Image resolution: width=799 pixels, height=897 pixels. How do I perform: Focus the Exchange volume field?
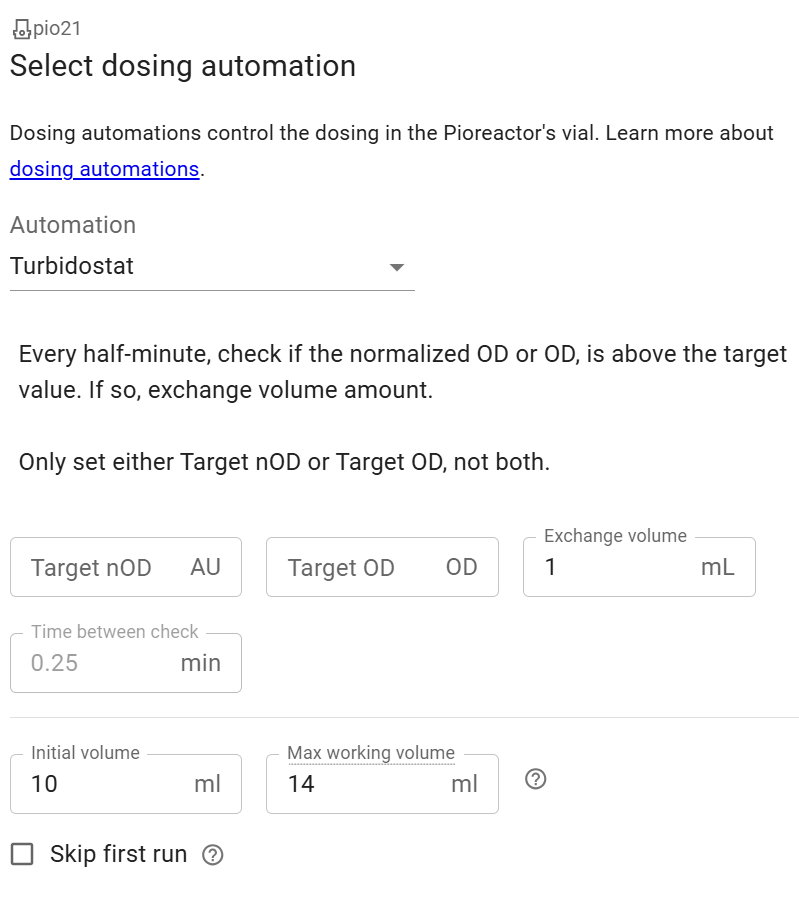[610, 568]
